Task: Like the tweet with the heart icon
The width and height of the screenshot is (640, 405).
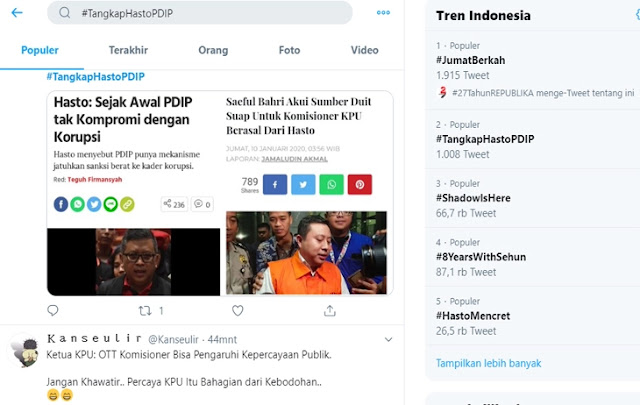Action: [x=238, y=311]
